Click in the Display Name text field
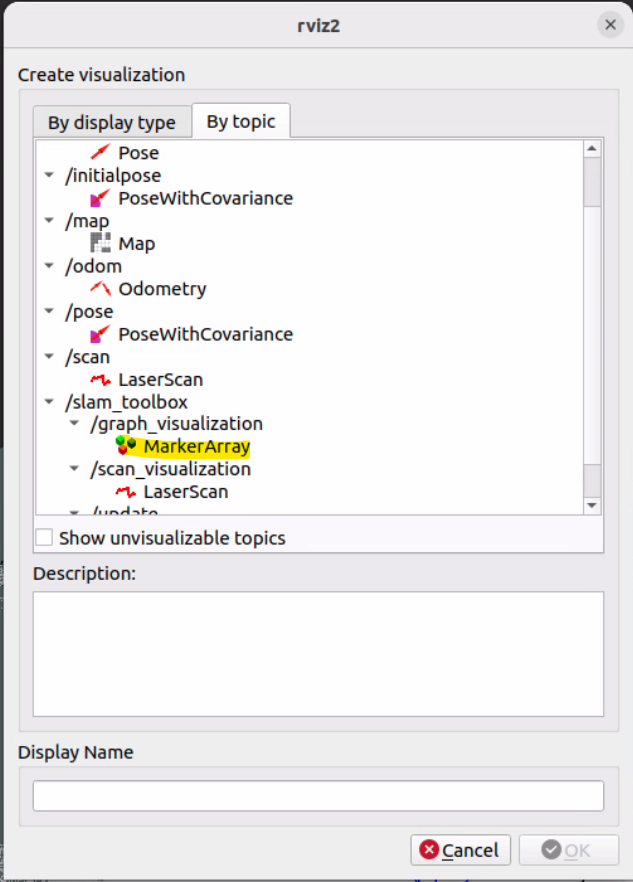This screenshot has height=882, width=633. point(318,796)
